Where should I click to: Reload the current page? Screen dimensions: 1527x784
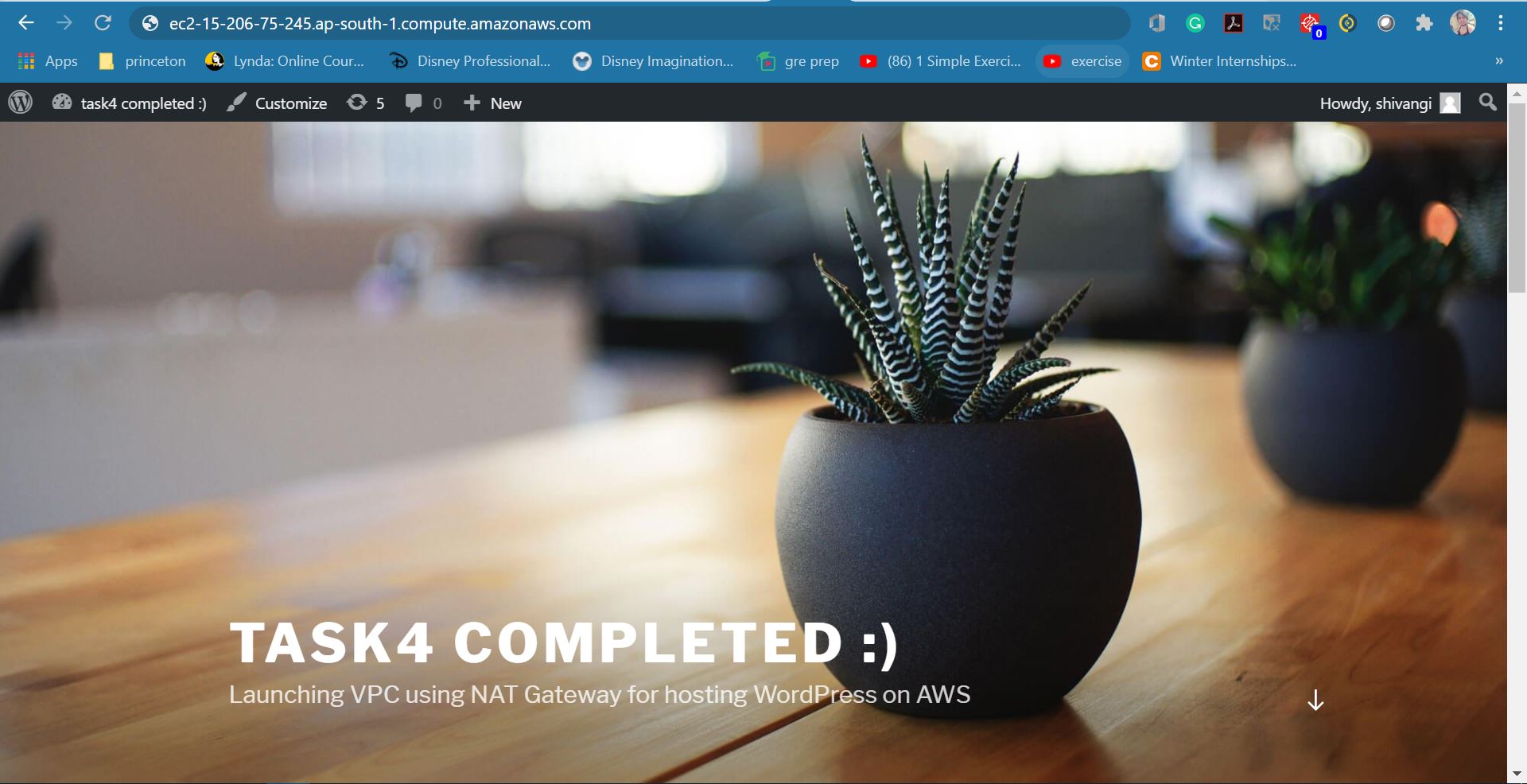point(103,23)
